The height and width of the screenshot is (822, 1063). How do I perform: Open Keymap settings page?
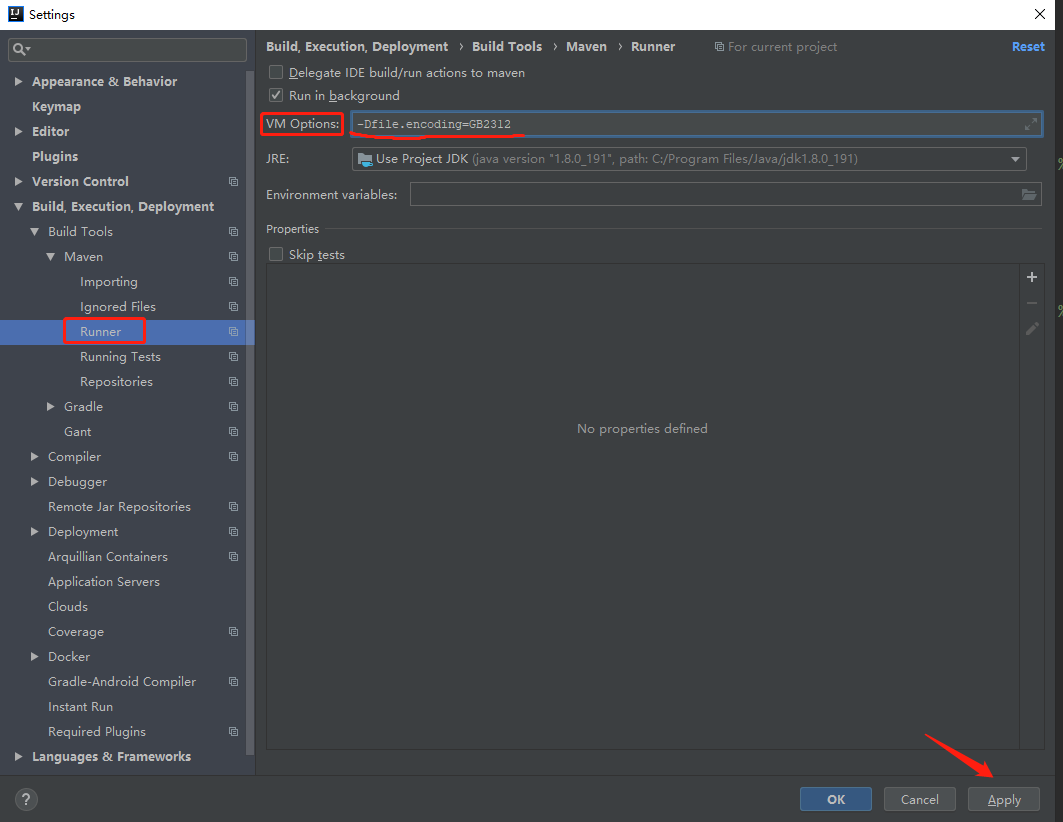click(x=56, y=106)
